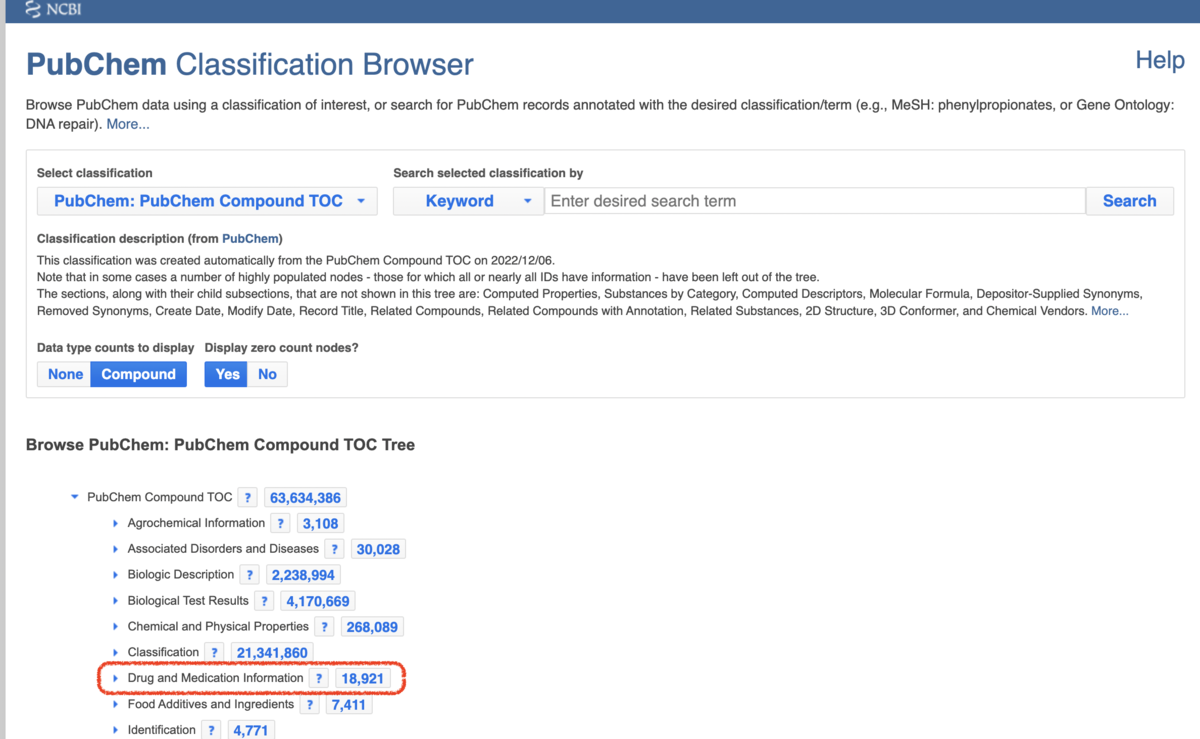Click the count 4,170,669 for Biological Test Results

tap(317, 602)
